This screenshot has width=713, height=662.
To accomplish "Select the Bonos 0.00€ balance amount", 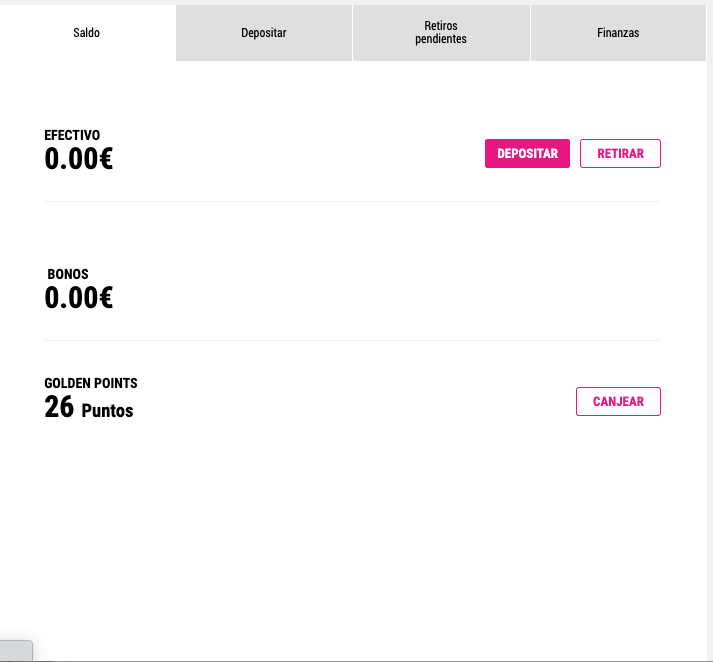I will 79,298.
